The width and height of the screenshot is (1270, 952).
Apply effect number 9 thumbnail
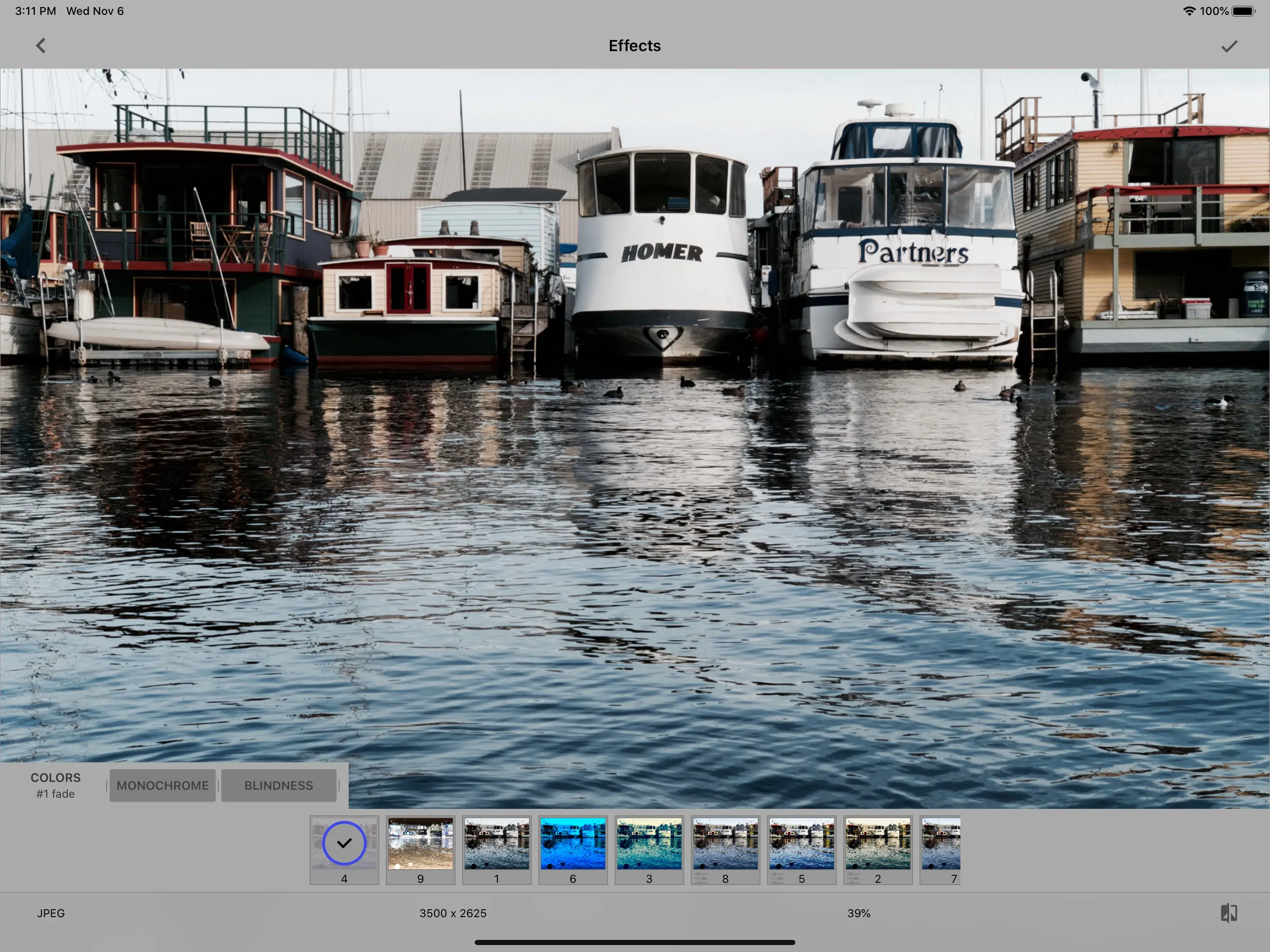coord(420,844)
